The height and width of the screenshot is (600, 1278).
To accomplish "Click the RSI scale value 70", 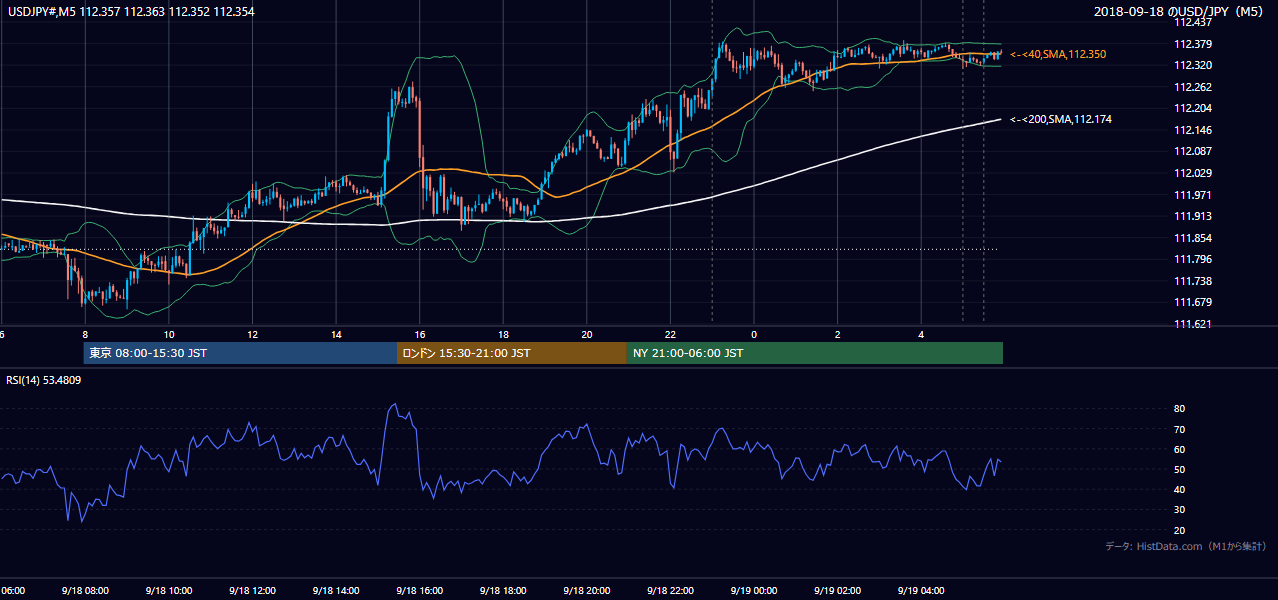I will coord(1179,429).
